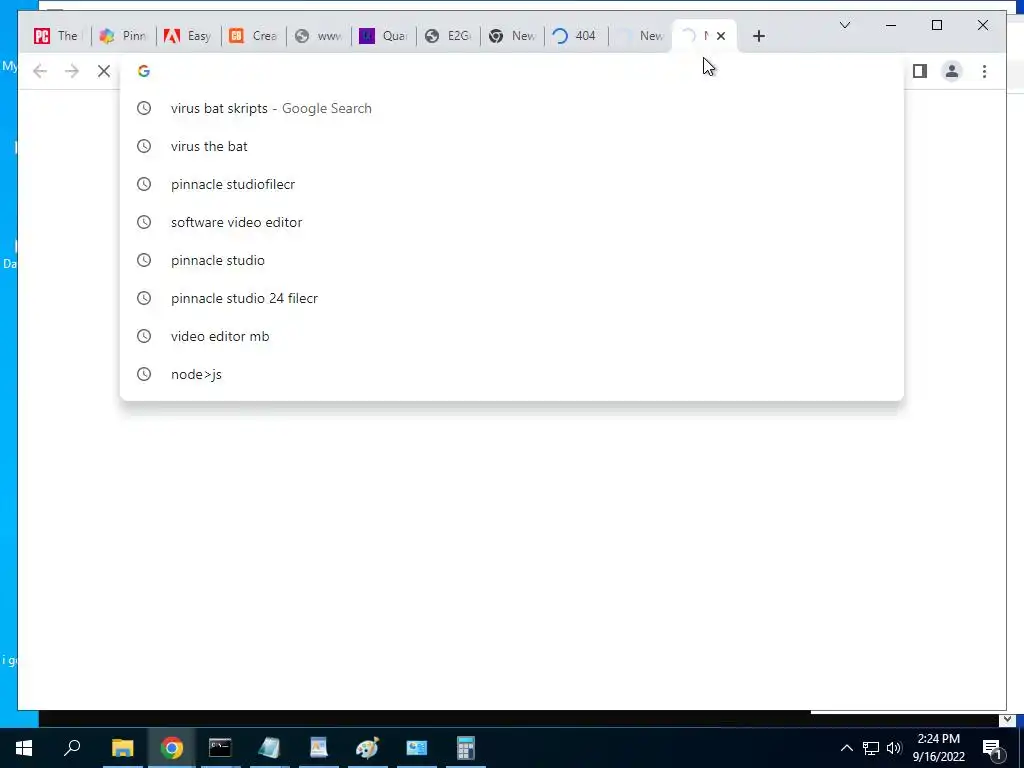
Task: Open Command Prompt from taskbar
Action: tap(220, 748)
